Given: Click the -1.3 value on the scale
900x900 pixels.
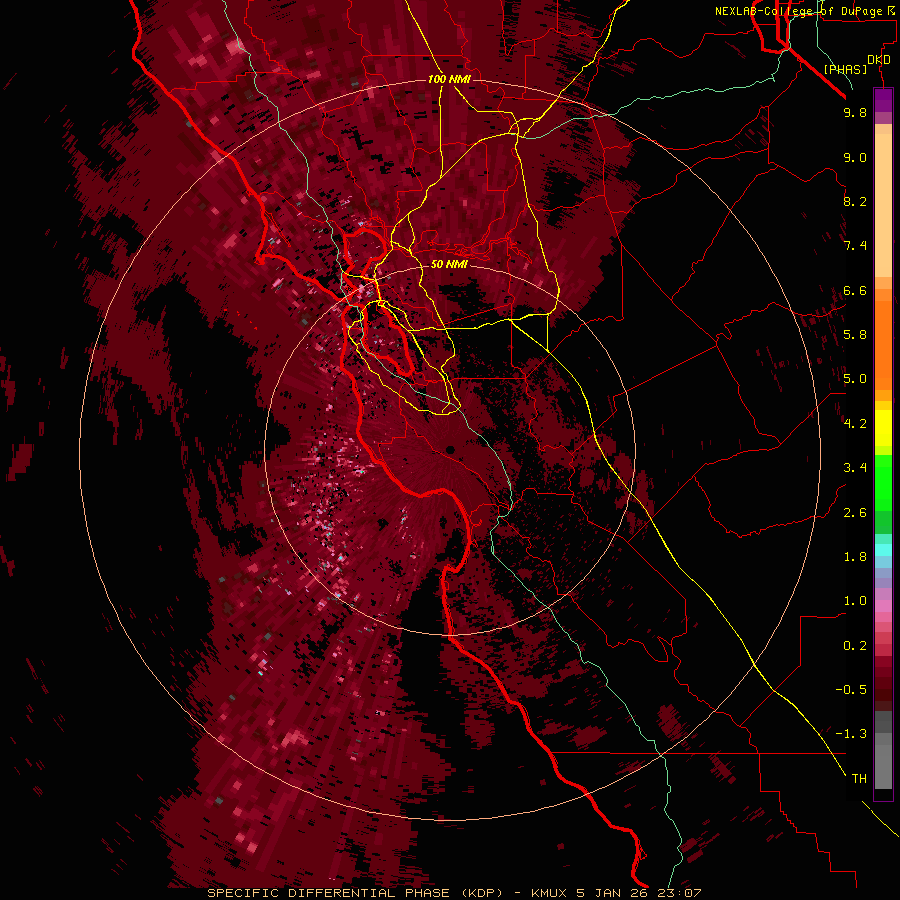Looking at the screenshot, I should [x=851, y=734].
